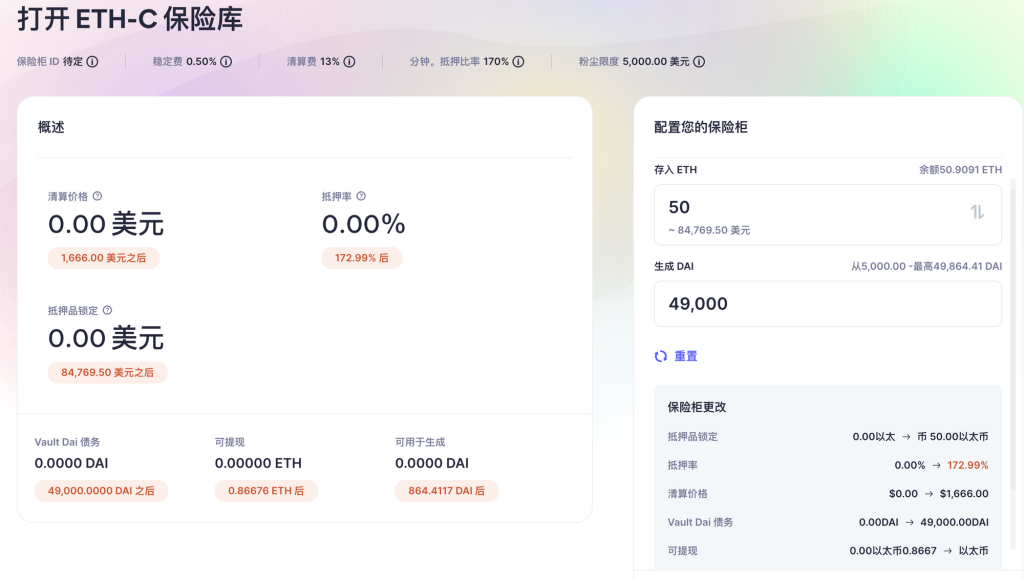
Task: Click the 可用于生成 label
Action: coord(420,442)
